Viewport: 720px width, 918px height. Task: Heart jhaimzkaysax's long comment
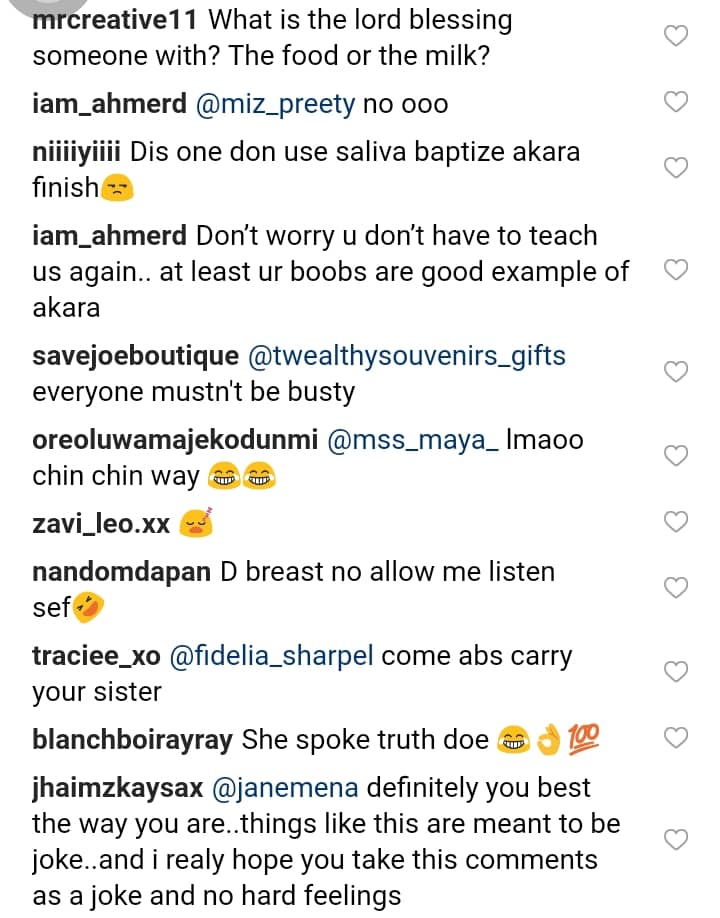pyautogui.click(x=677, y=840)
